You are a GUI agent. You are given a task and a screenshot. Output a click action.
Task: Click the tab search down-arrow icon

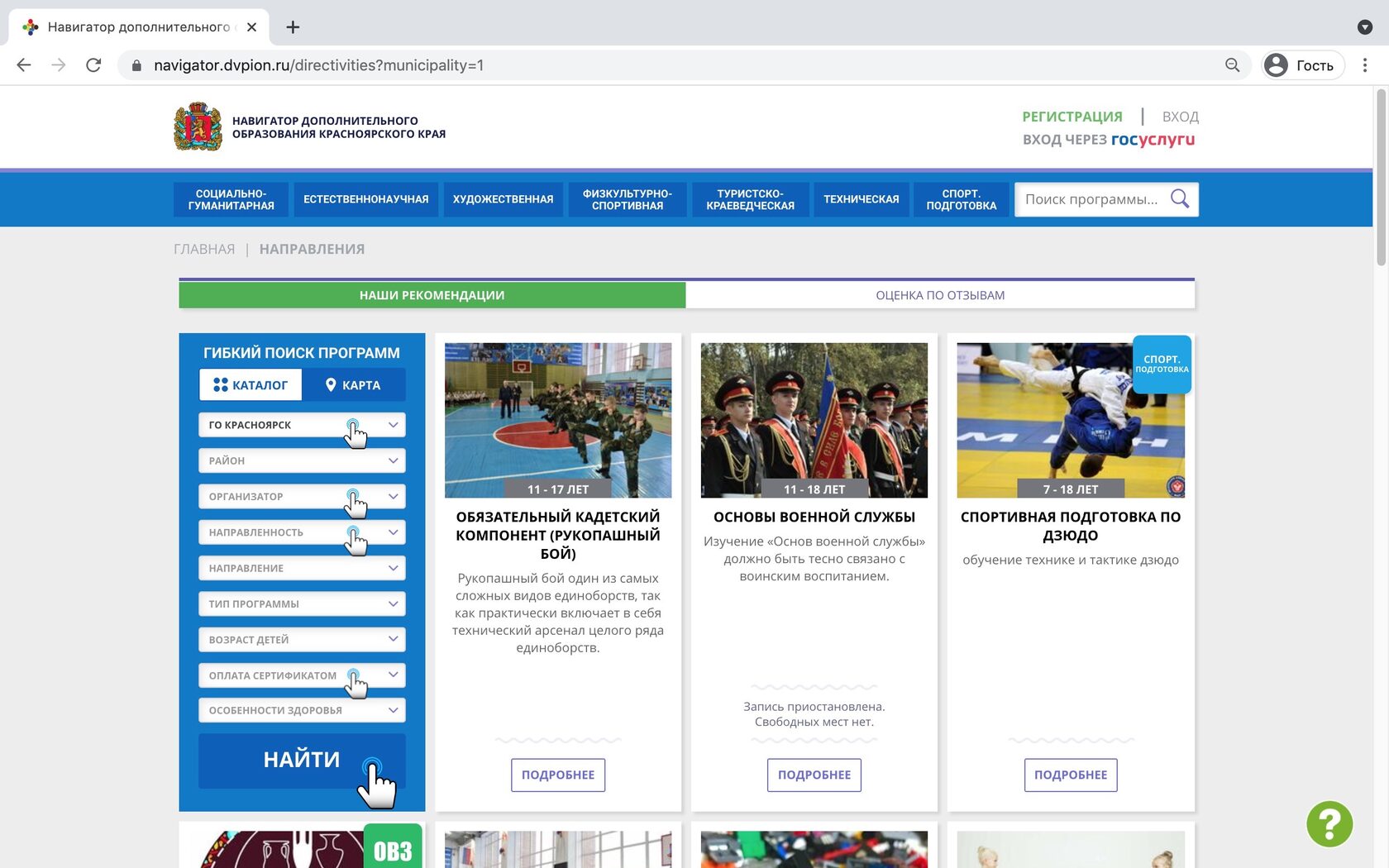click(1365, 27)
